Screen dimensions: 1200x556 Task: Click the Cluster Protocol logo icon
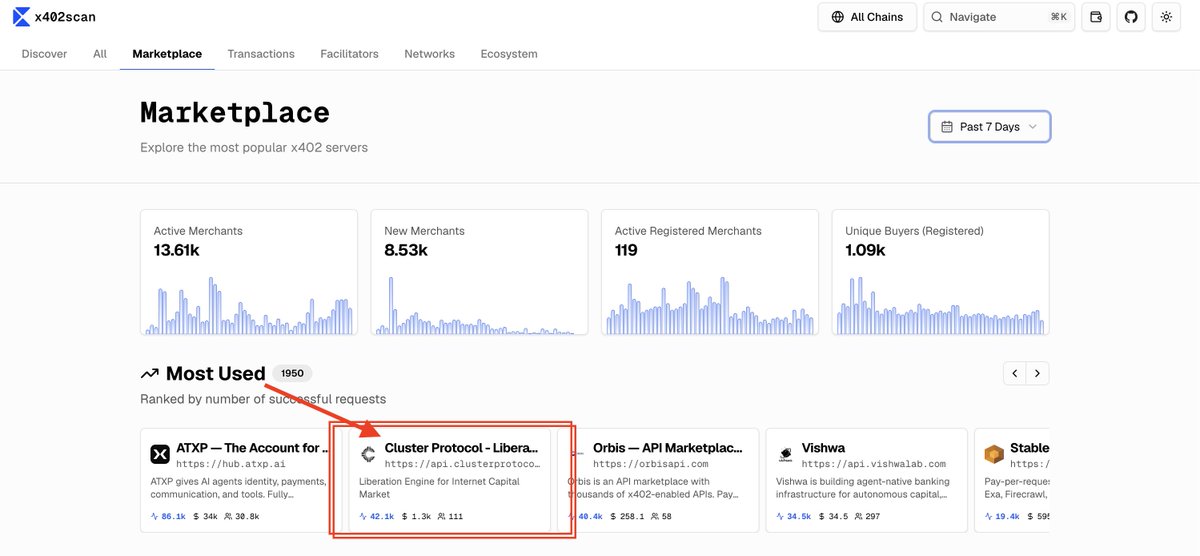pyautogui.click(x=368, y=455)
